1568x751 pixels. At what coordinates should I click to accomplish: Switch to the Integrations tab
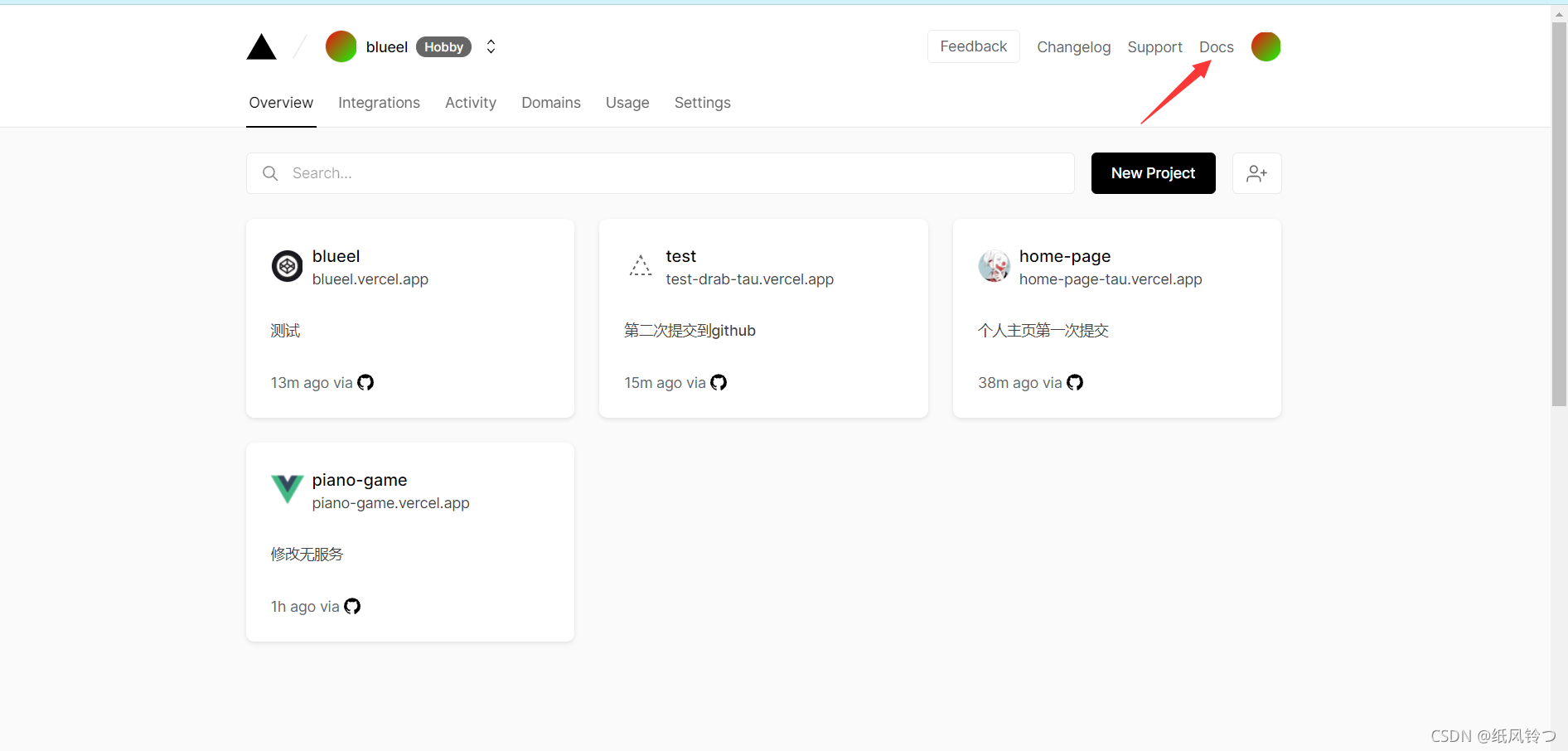coord(379,103)
